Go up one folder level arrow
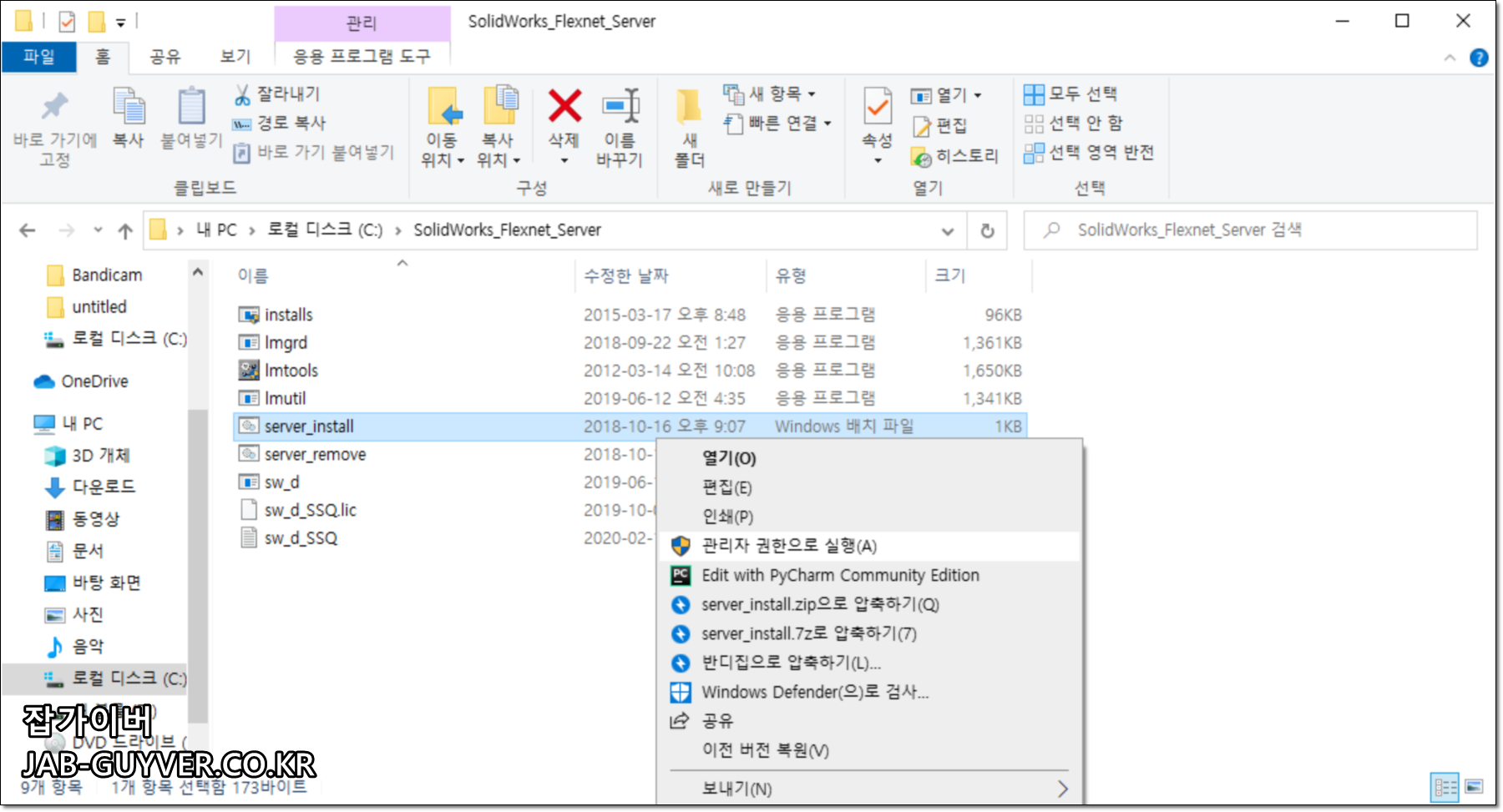This screenshot has height=812, width=1503. (125, 230)
